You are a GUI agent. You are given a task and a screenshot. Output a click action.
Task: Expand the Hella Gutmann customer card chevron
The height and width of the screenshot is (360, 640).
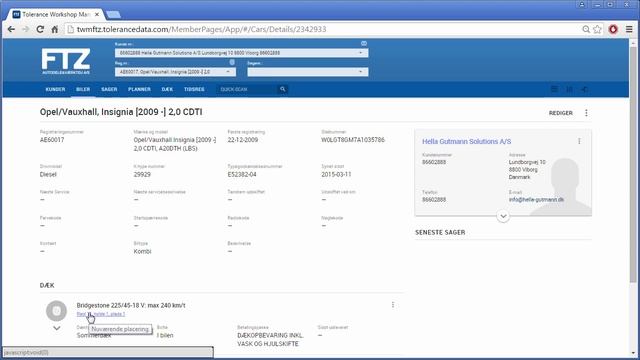[x=503, y=216]
